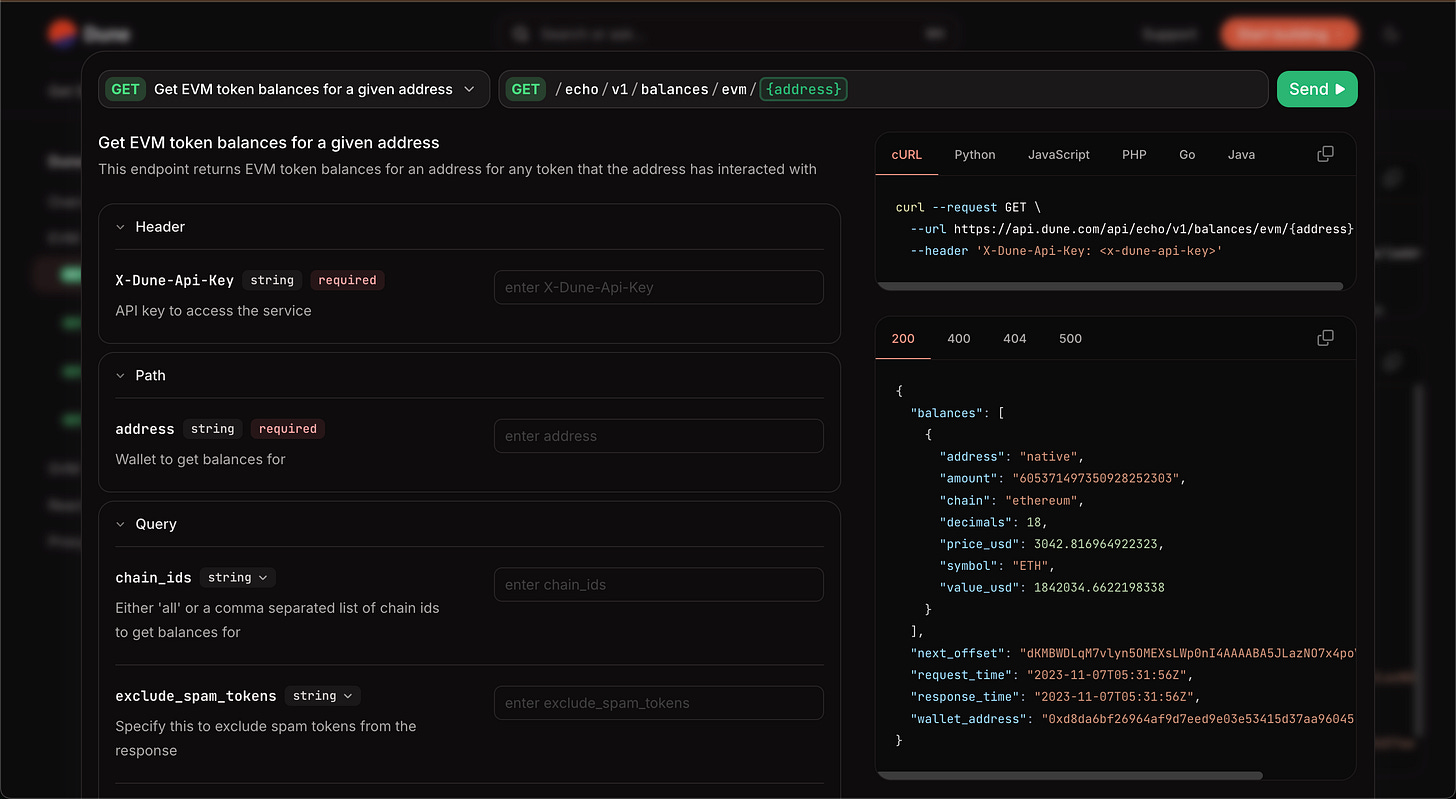Click the cURL snippet horizontal scrollbar
The height and width of the screenshot is (799, 1456).
click(1109, 286)
